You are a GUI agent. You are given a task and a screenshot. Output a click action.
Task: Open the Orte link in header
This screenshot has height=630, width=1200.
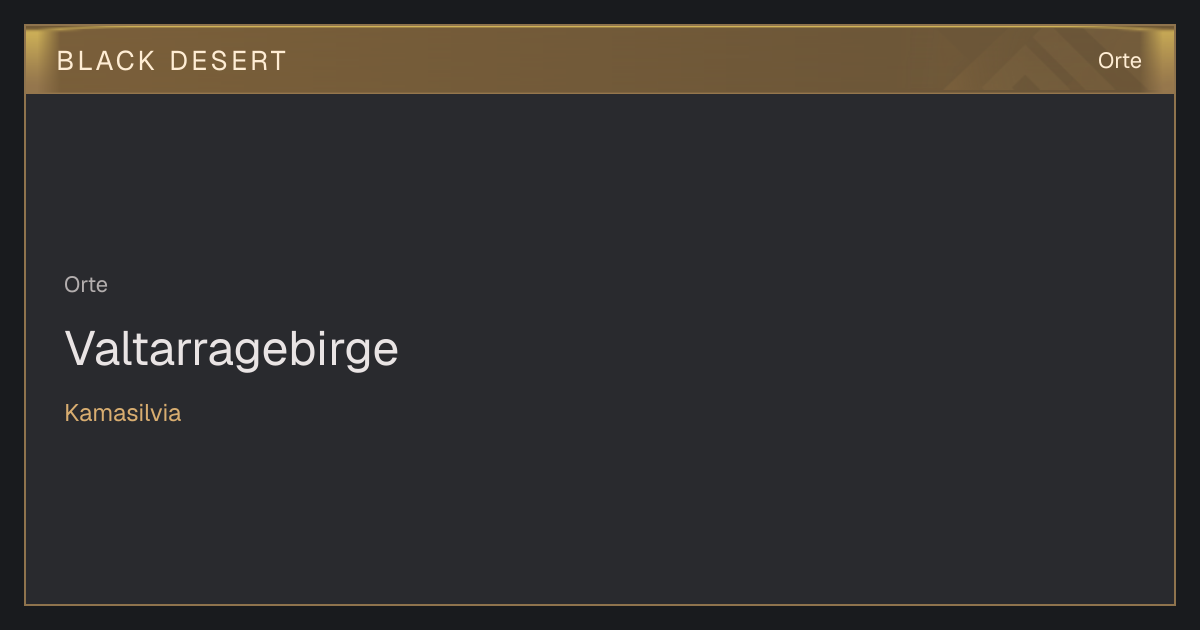click(1119, 61)
